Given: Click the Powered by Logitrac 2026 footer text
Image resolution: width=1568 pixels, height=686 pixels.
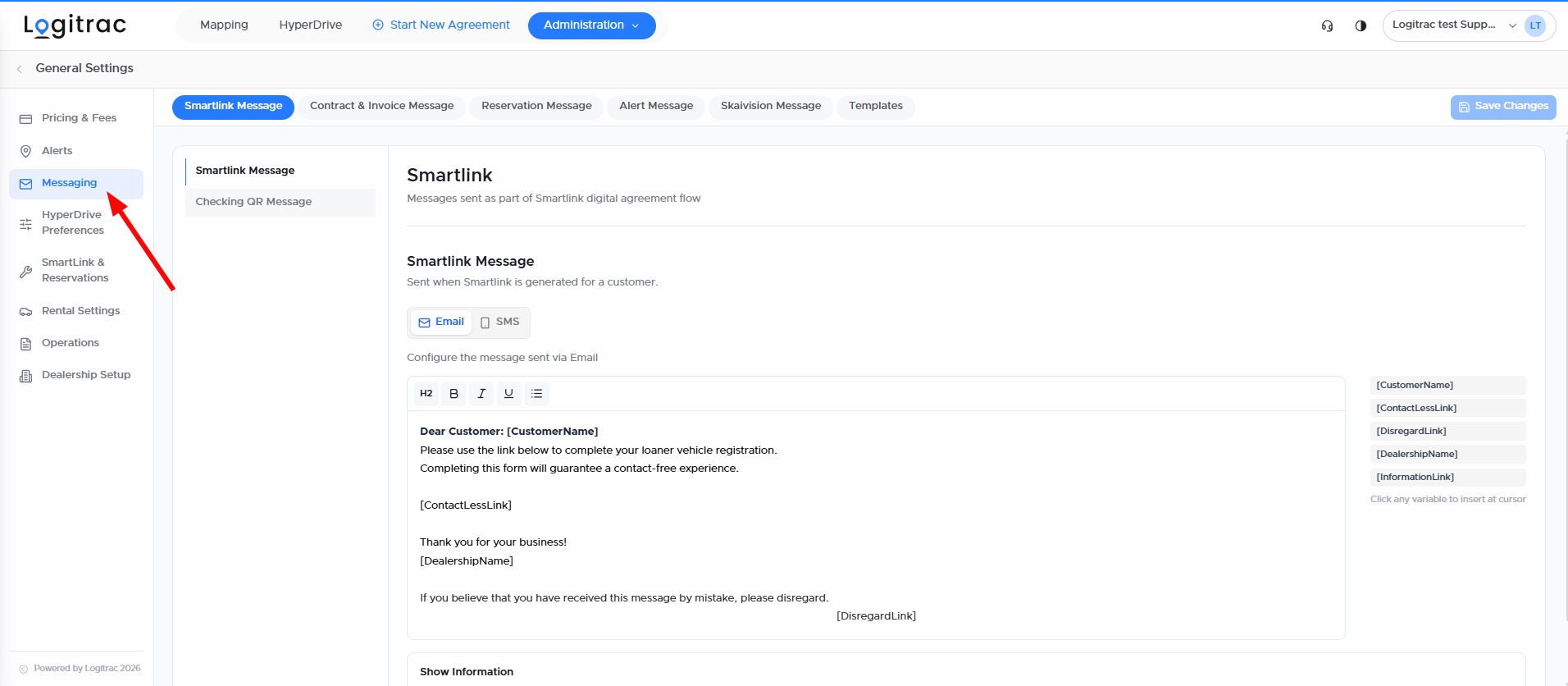Looking at the screenshot, I should [87, 669].
